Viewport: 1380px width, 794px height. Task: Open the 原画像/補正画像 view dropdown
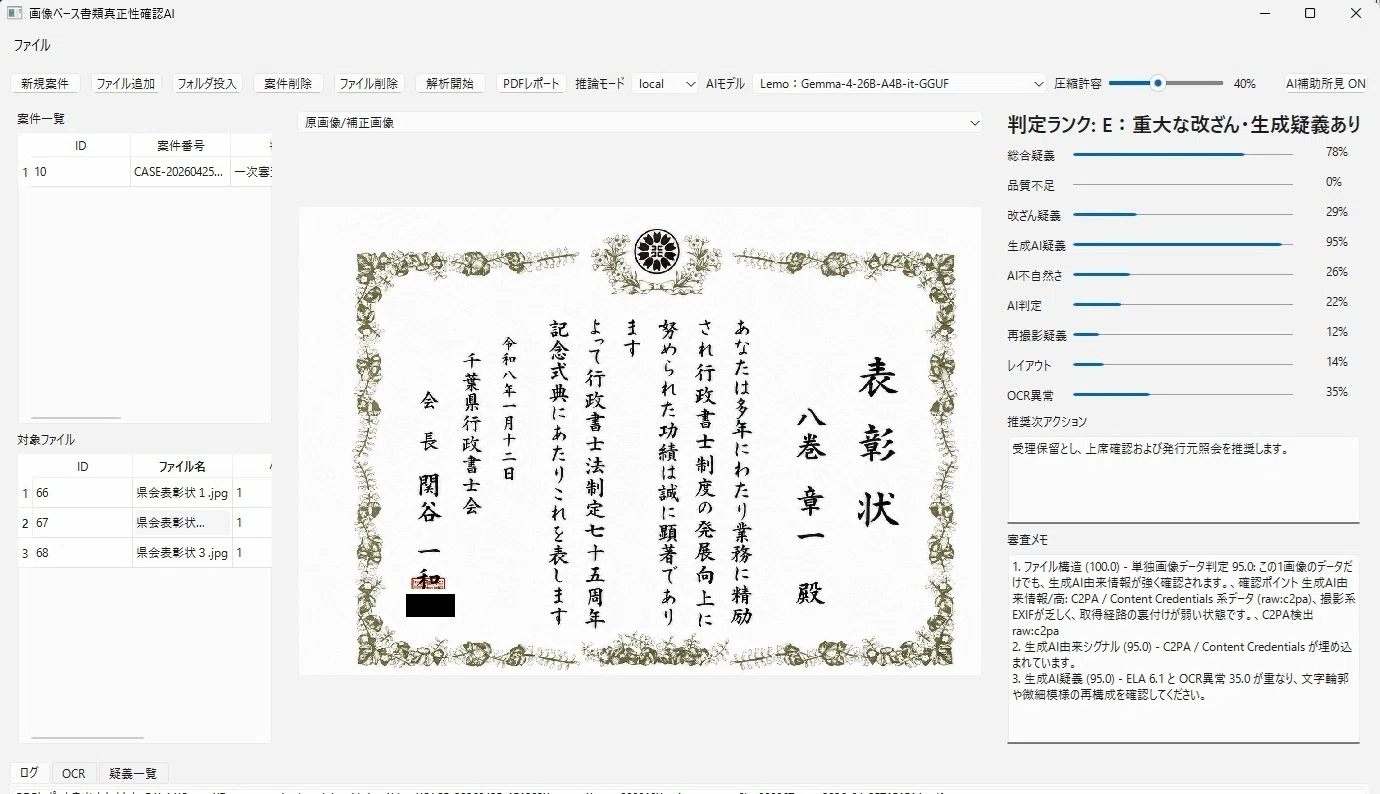(640, 122)
